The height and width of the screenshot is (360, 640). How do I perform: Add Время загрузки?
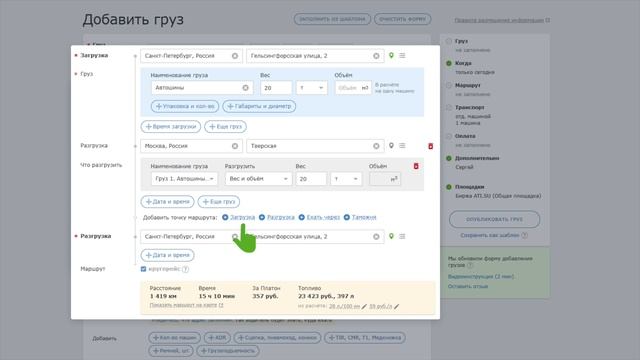171,127
